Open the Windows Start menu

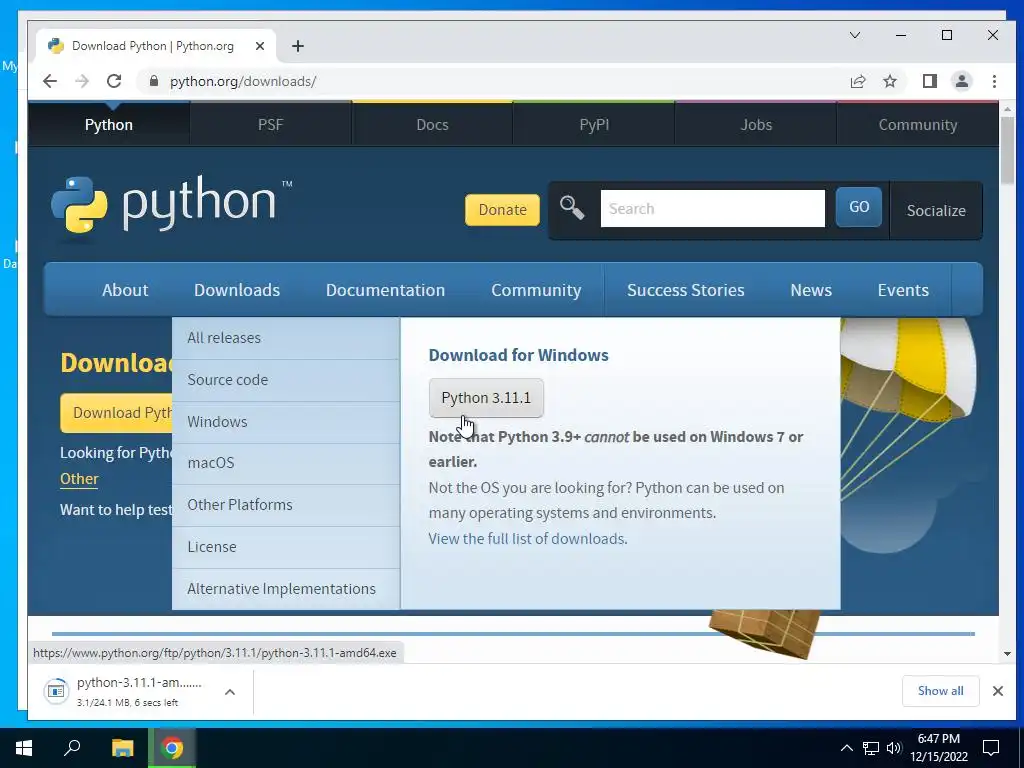(x=24, y=748)
